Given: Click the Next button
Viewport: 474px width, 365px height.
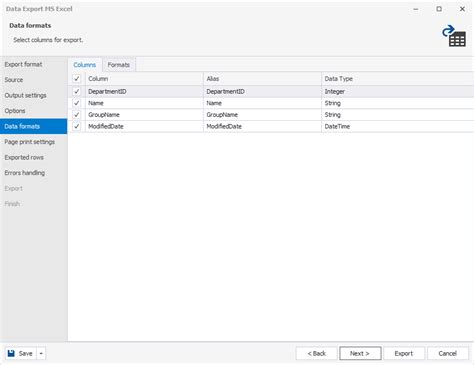Looking at the screenshot, I should [x=360, y=353].
